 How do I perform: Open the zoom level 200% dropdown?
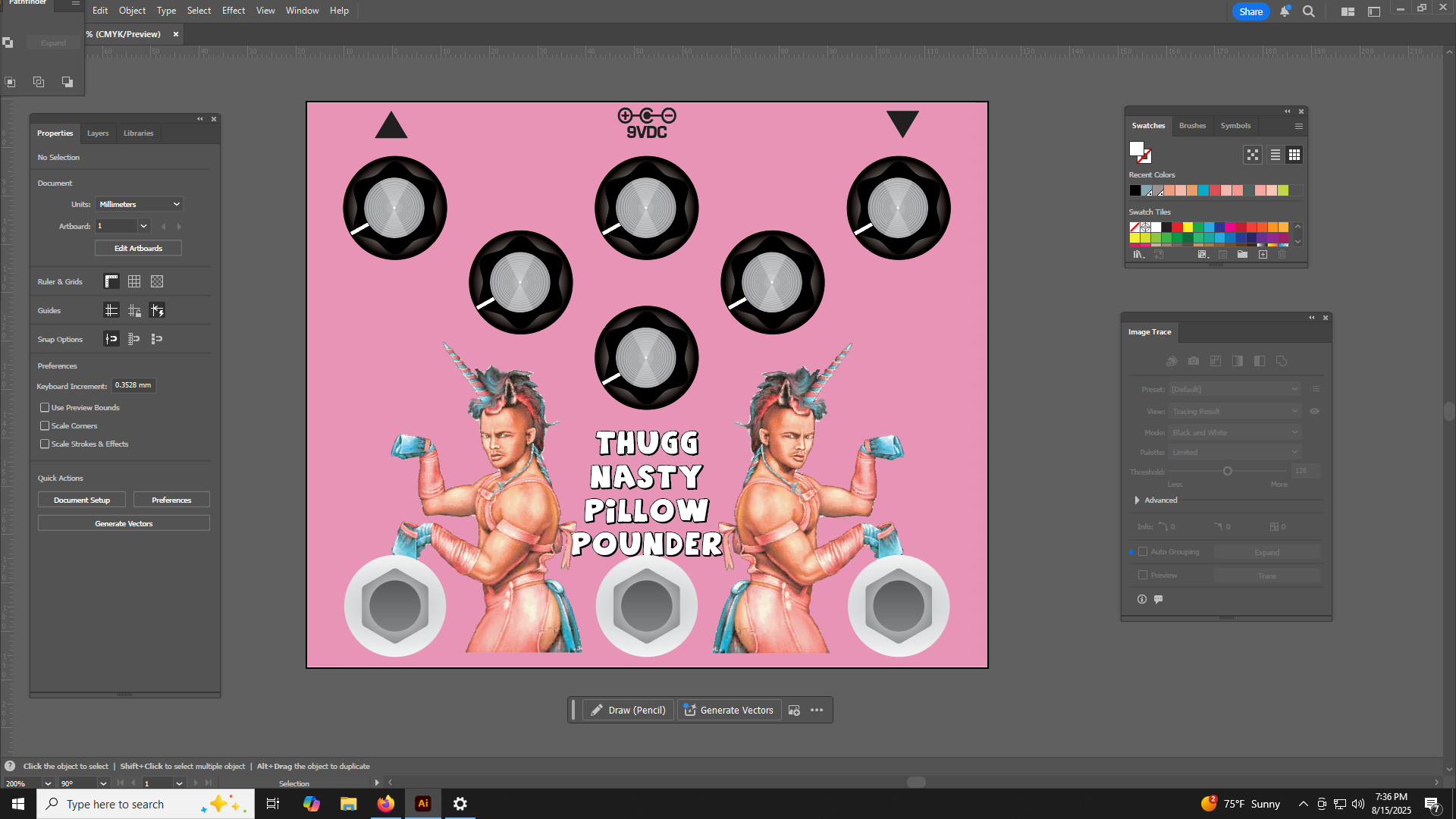47,783
